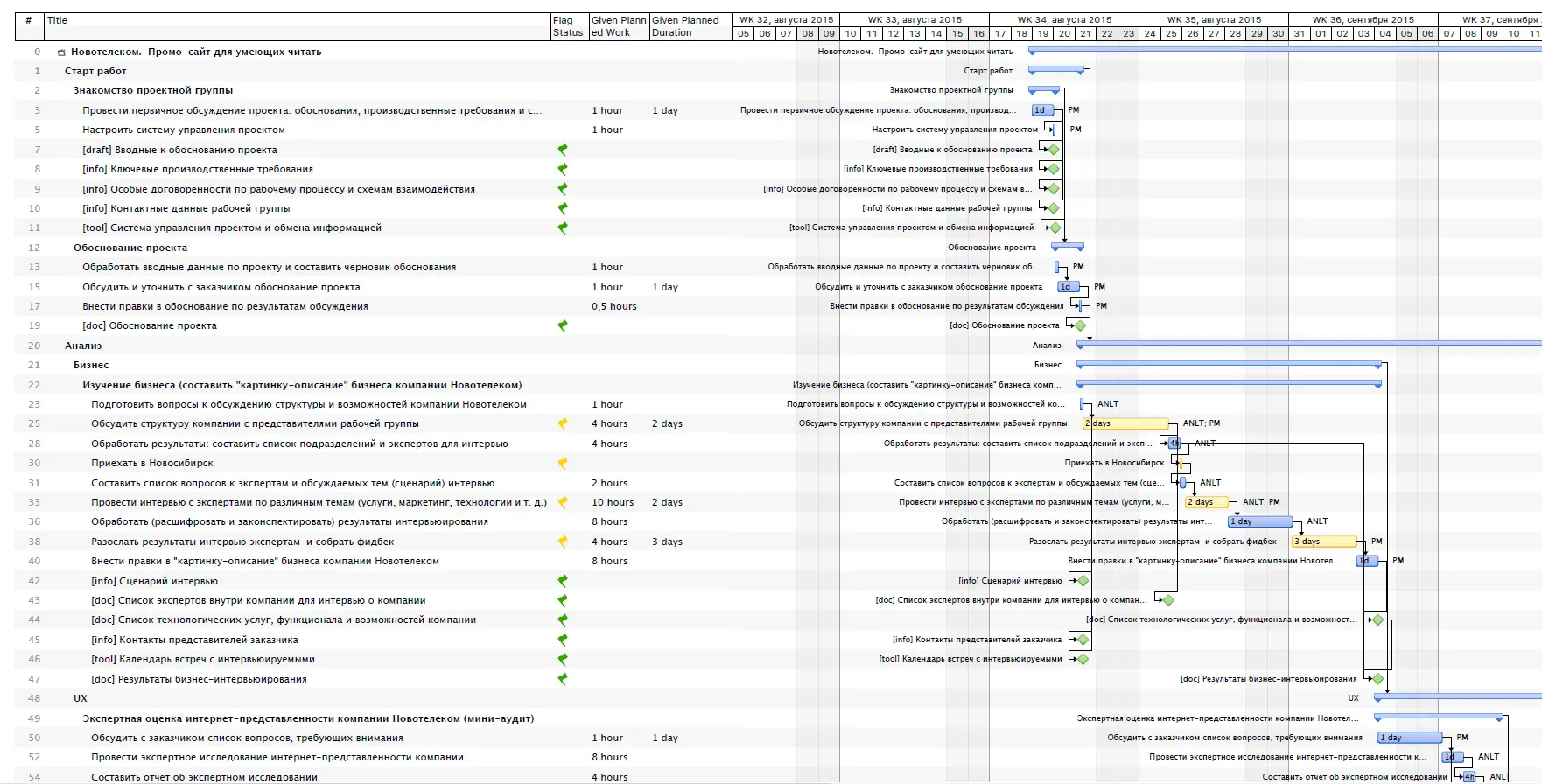Click yellow flag of Приехать в Новосибирск row
The image size is (1542, 784).
click(563, 463)
